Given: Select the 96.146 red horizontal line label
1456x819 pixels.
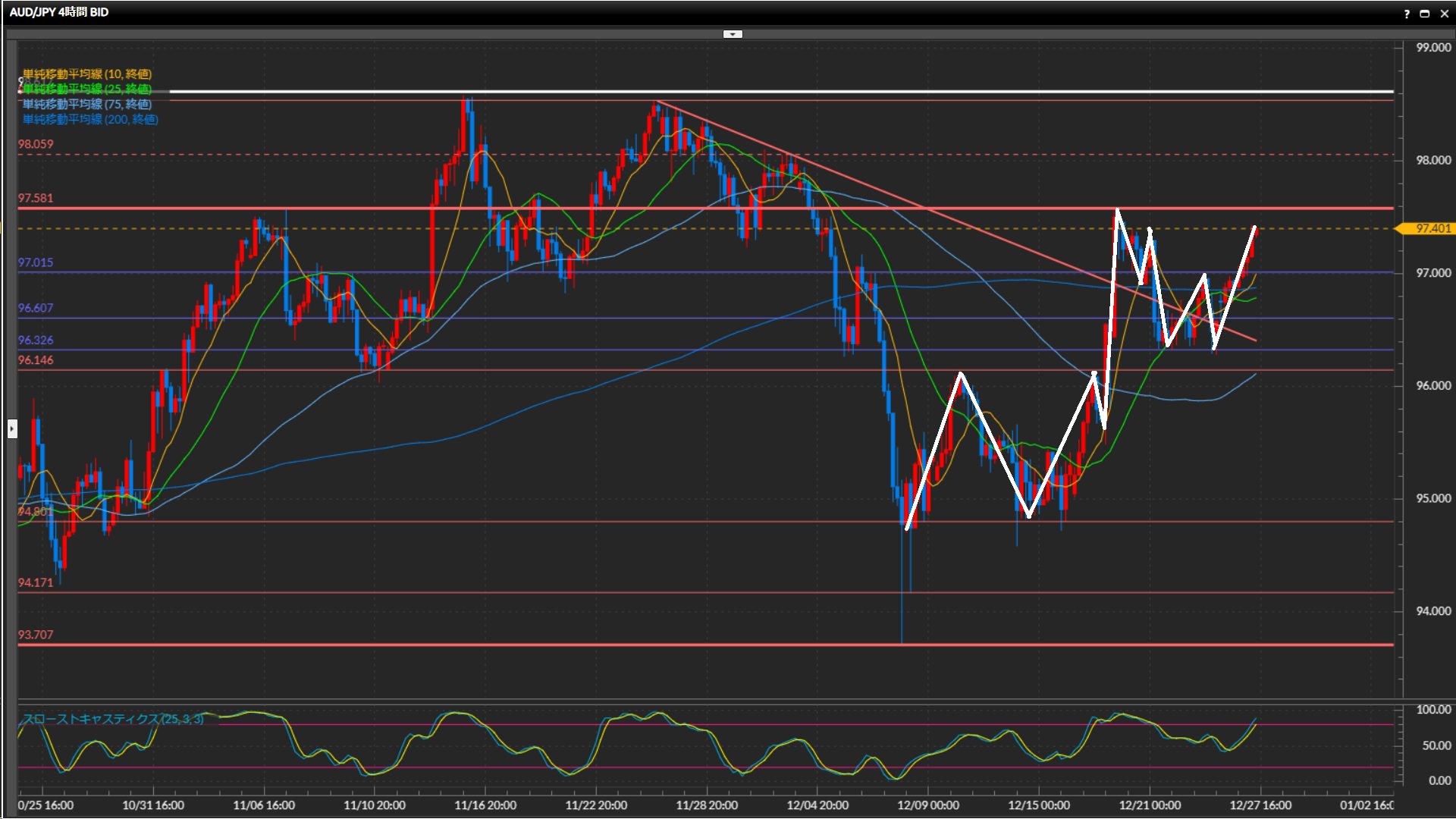Looking at the screenshot, I should (x=36, y=360).
